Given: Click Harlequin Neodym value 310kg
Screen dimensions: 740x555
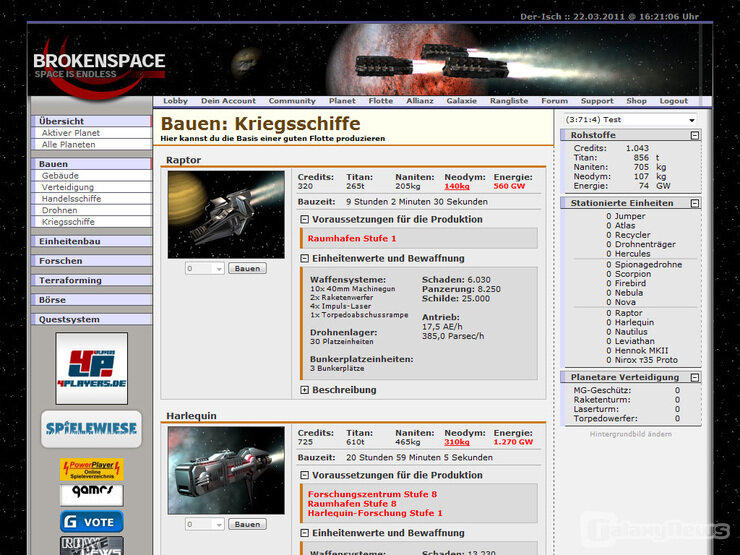Looking at the screenshot, I should click(x=457, y=442).
